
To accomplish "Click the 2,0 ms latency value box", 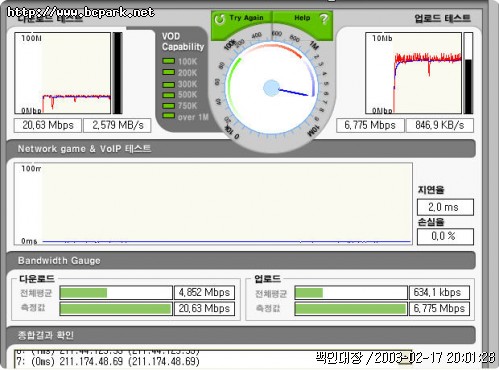I will coord(445,207).
